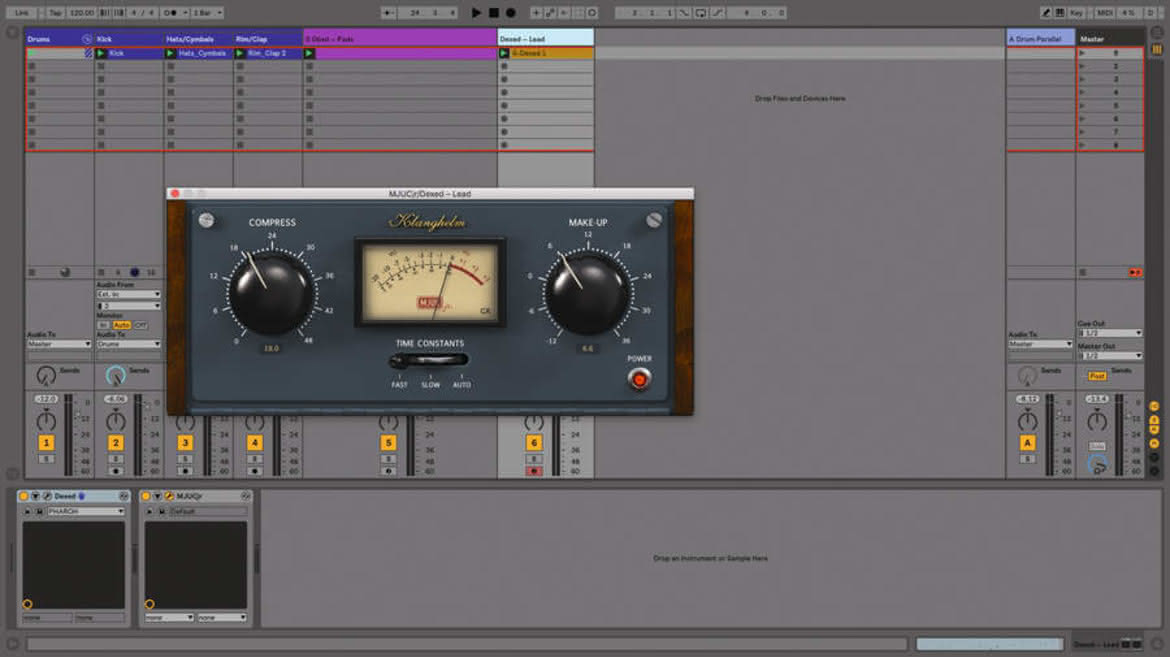Select the Kick track header

pyautogui.click(x=128, y=38)
